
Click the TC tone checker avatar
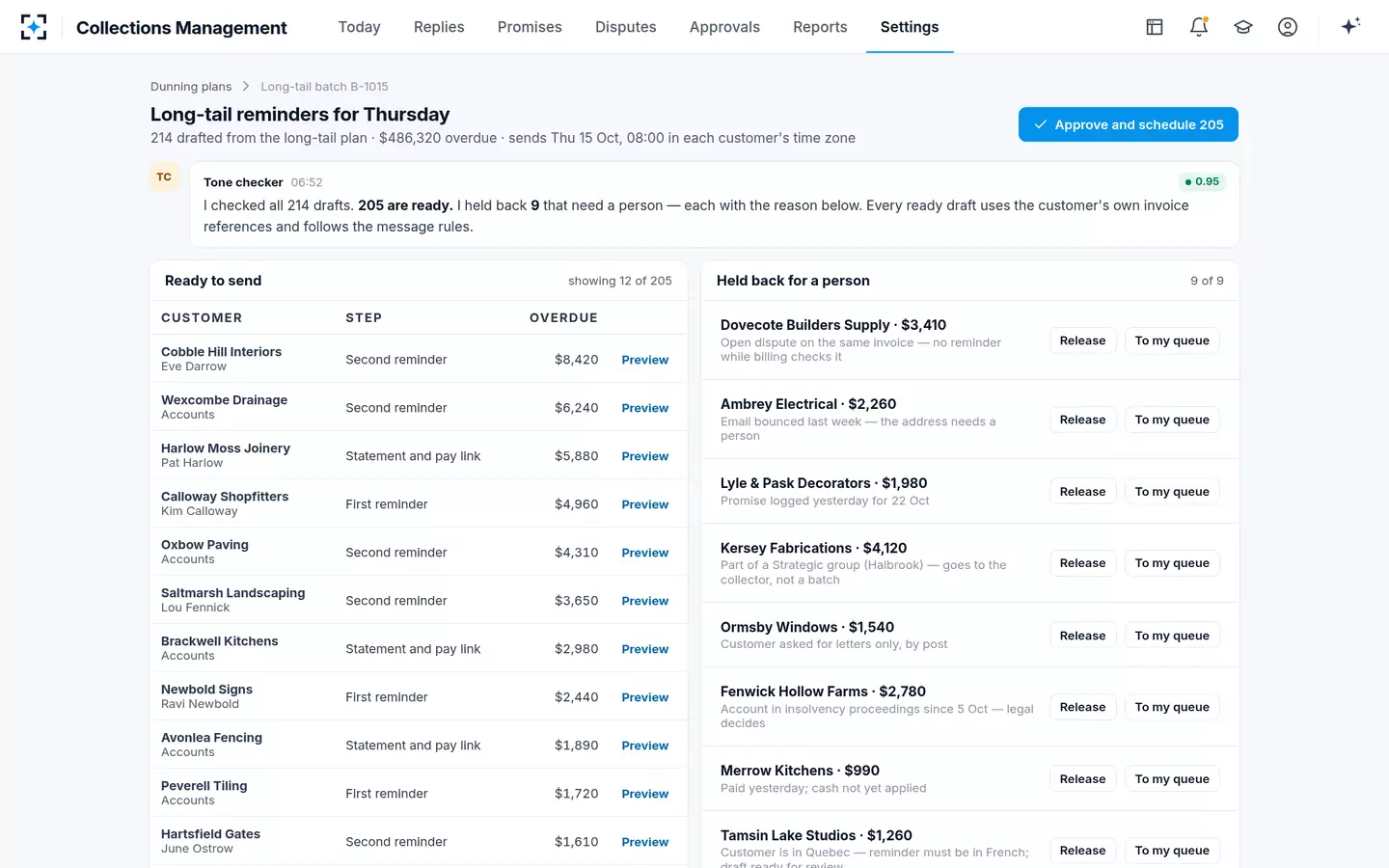[x=164, y=177]
